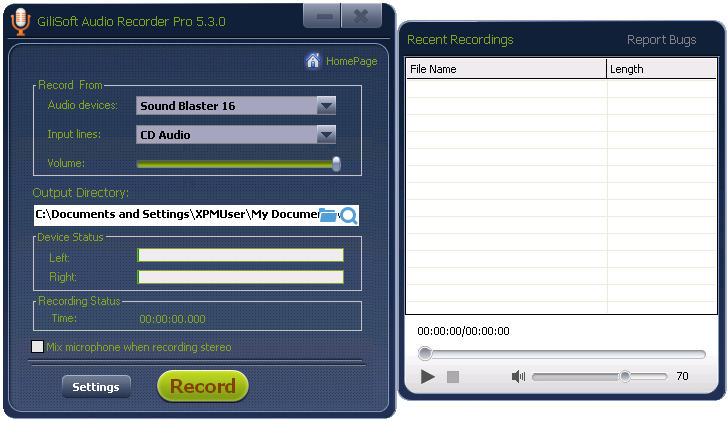Start recording with the Record button
This screenshot has height=421, width=728.
tap(203, 386)
